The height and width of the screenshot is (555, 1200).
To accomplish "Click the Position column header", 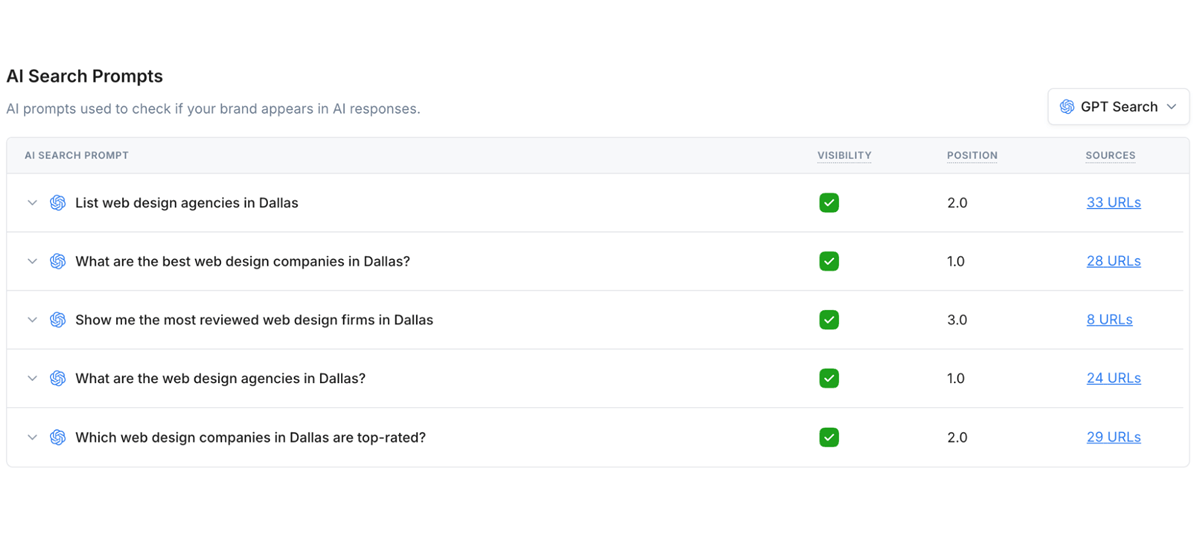I will click(972, 156).
